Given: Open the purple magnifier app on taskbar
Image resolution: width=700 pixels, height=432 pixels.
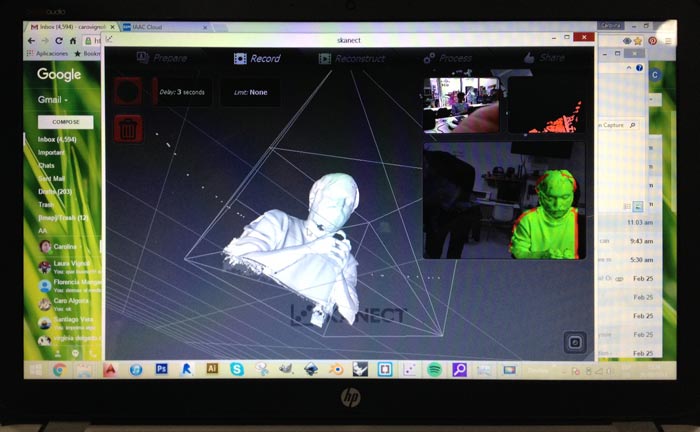Looking at the screenshot, I should tap(459, 370).
